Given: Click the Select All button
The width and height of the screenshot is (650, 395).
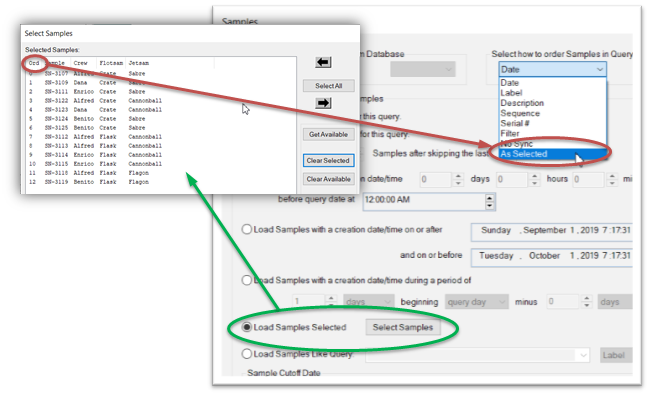Looking at the screenshot, I should pos(328,86).
